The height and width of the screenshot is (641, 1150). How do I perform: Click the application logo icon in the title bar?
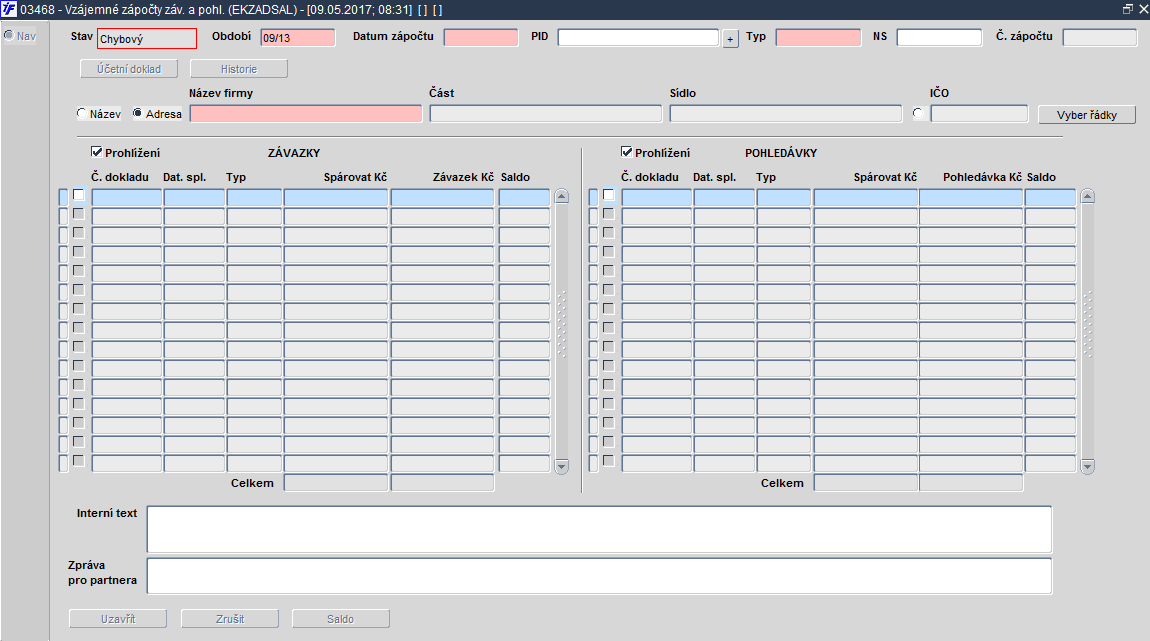coord(9,10)
